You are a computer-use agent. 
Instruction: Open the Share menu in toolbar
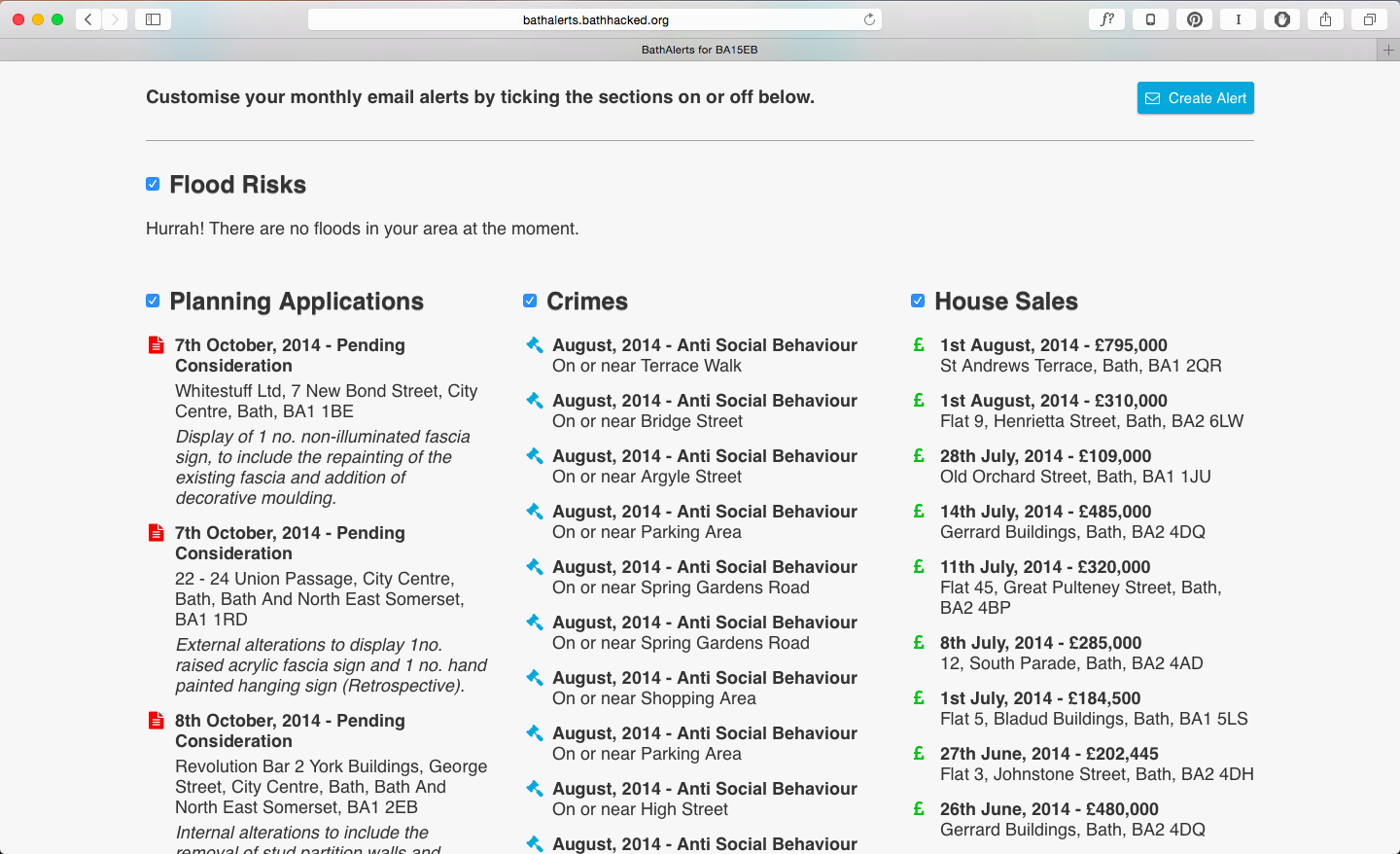(1325, 19)
